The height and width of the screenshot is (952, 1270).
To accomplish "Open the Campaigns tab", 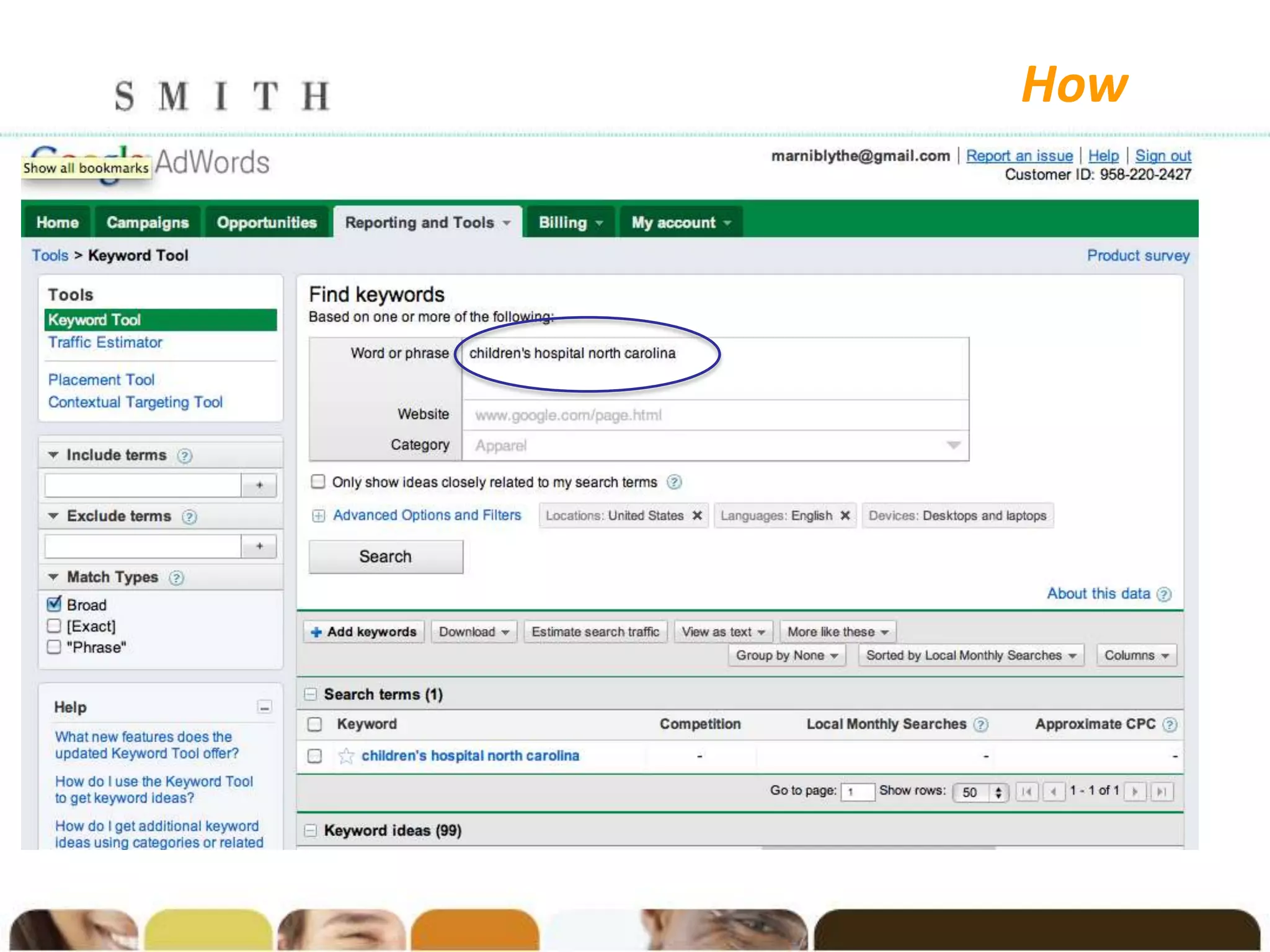I will pyautogui.click(x=148, y=223).
